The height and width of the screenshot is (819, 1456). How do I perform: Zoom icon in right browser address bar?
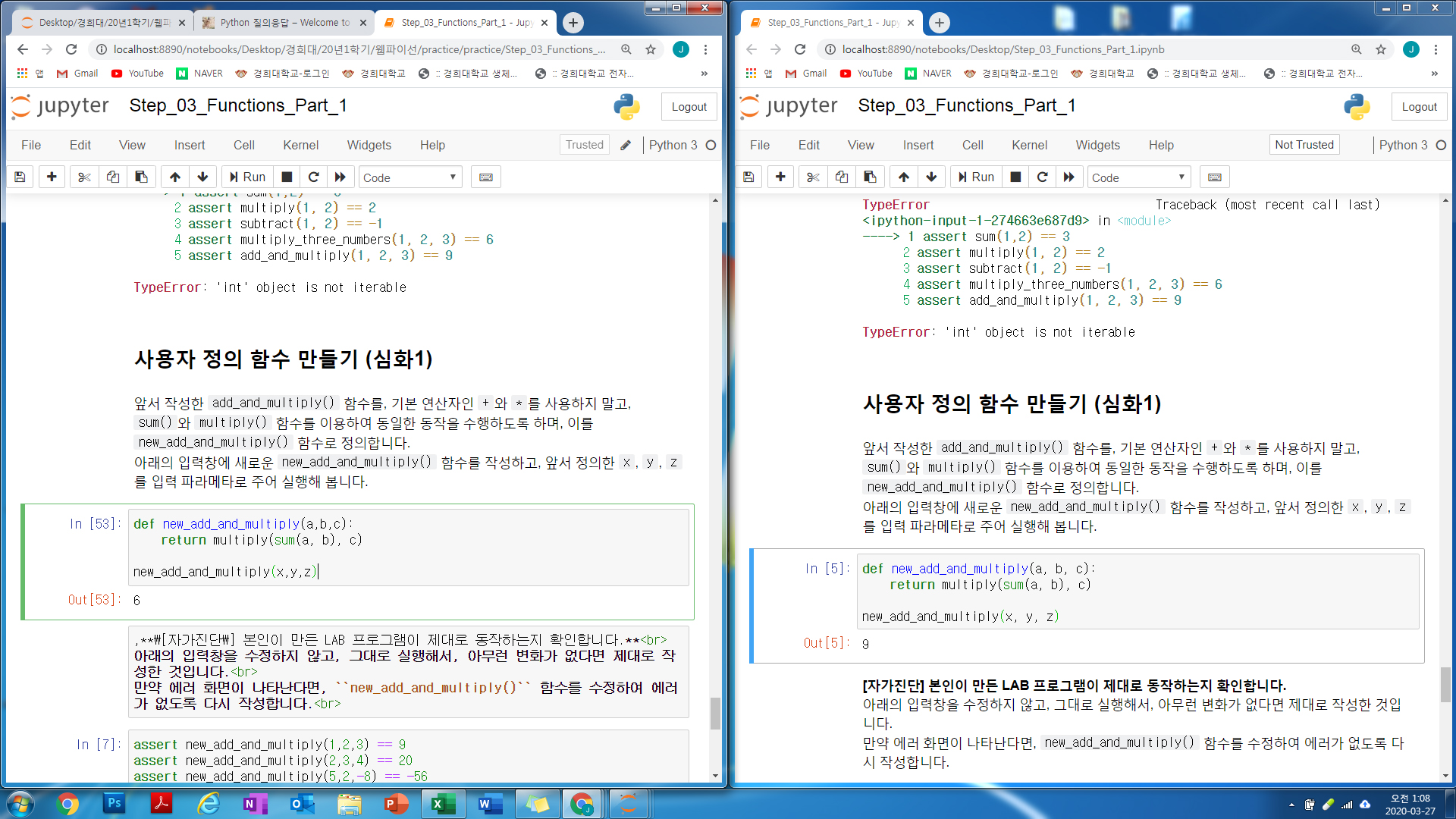[1356, 49]
